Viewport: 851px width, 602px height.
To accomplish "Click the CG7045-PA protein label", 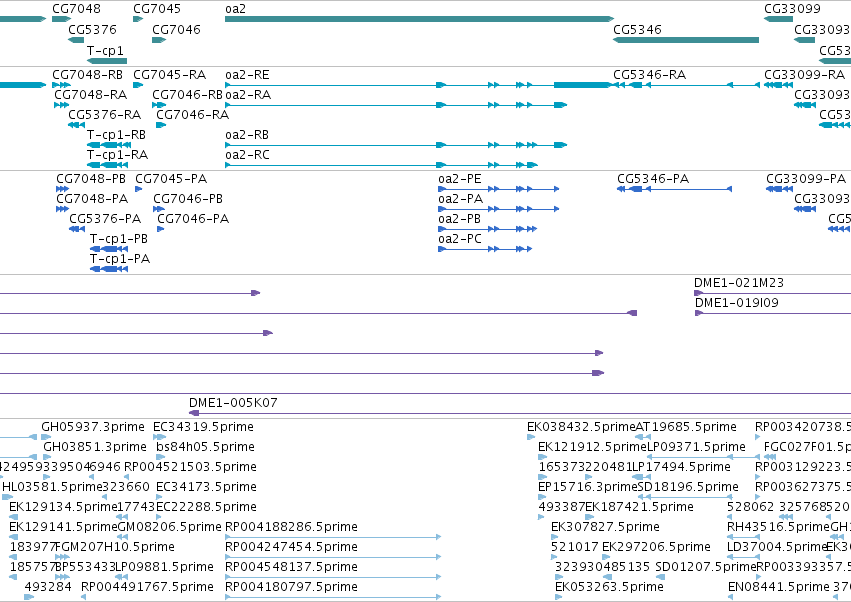I will pos(171,179).
